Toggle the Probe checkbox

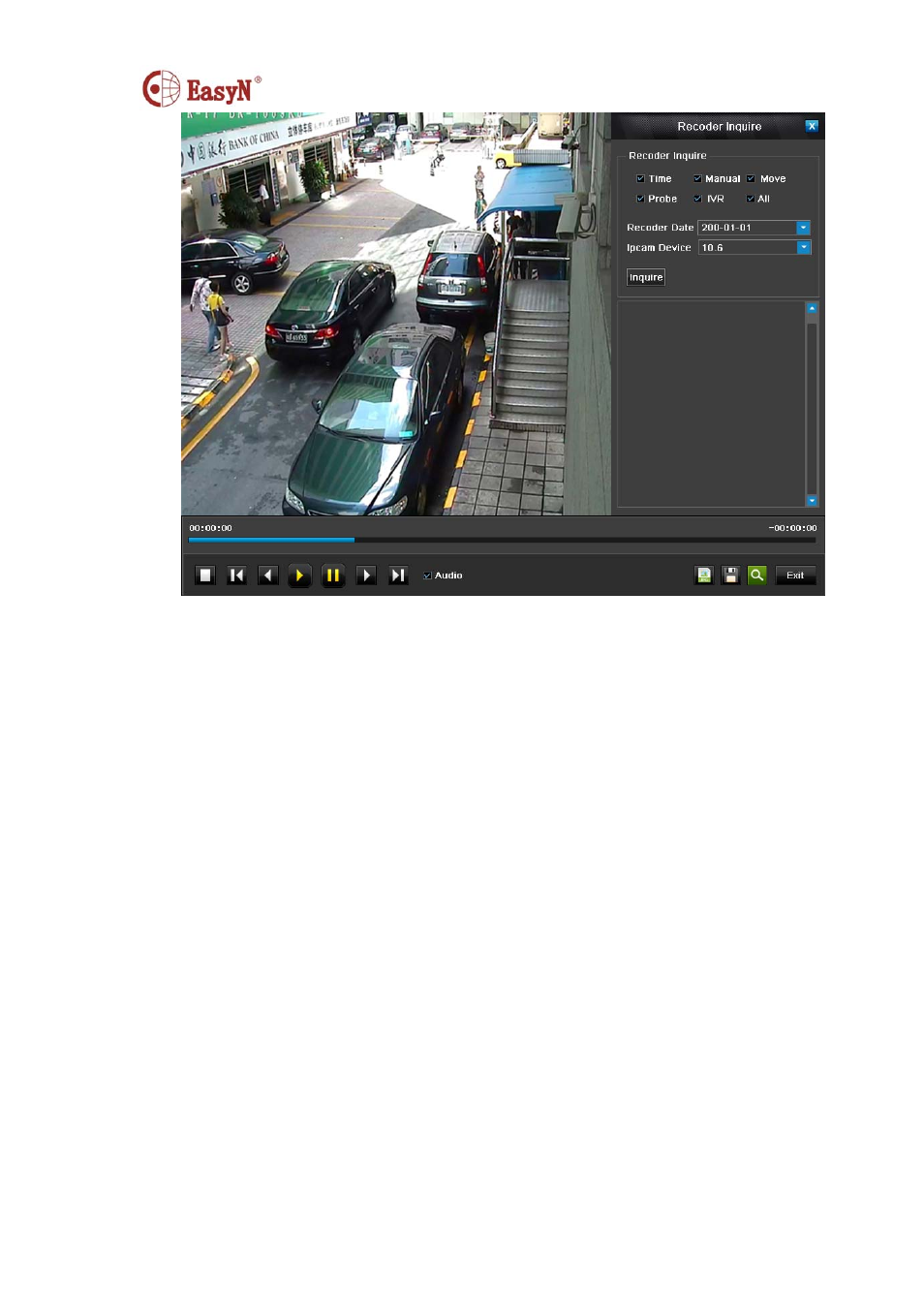pos(640,199)
